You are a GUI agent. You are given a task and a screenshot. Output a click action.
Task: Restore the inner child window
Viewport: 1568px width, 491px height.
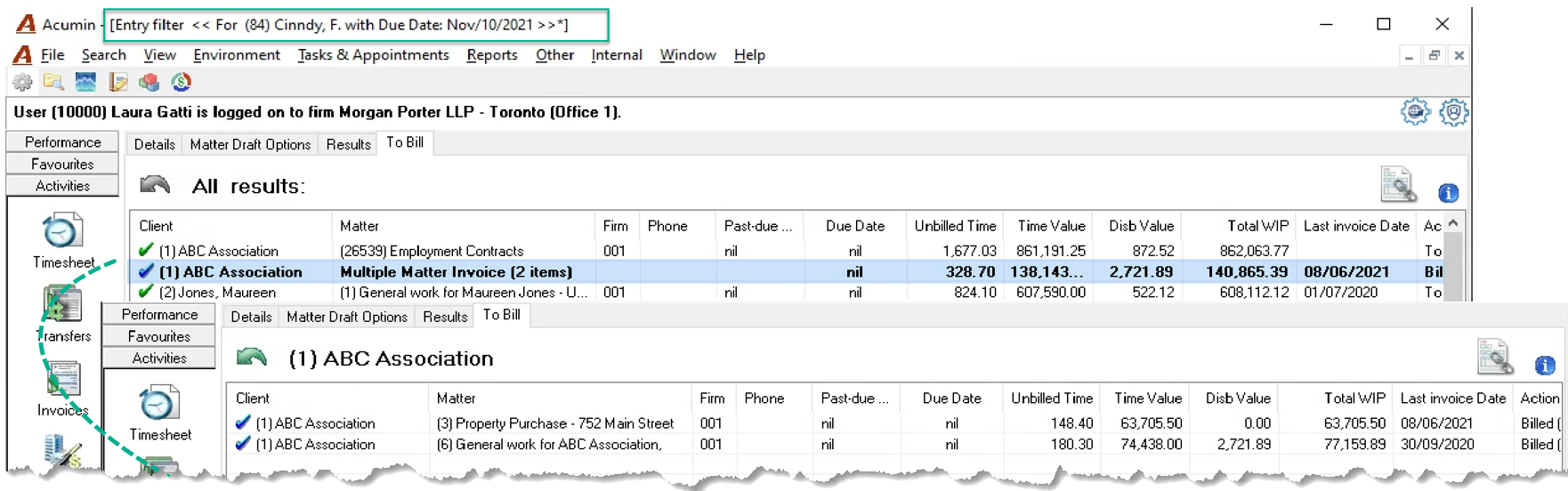coord(1434,55)
